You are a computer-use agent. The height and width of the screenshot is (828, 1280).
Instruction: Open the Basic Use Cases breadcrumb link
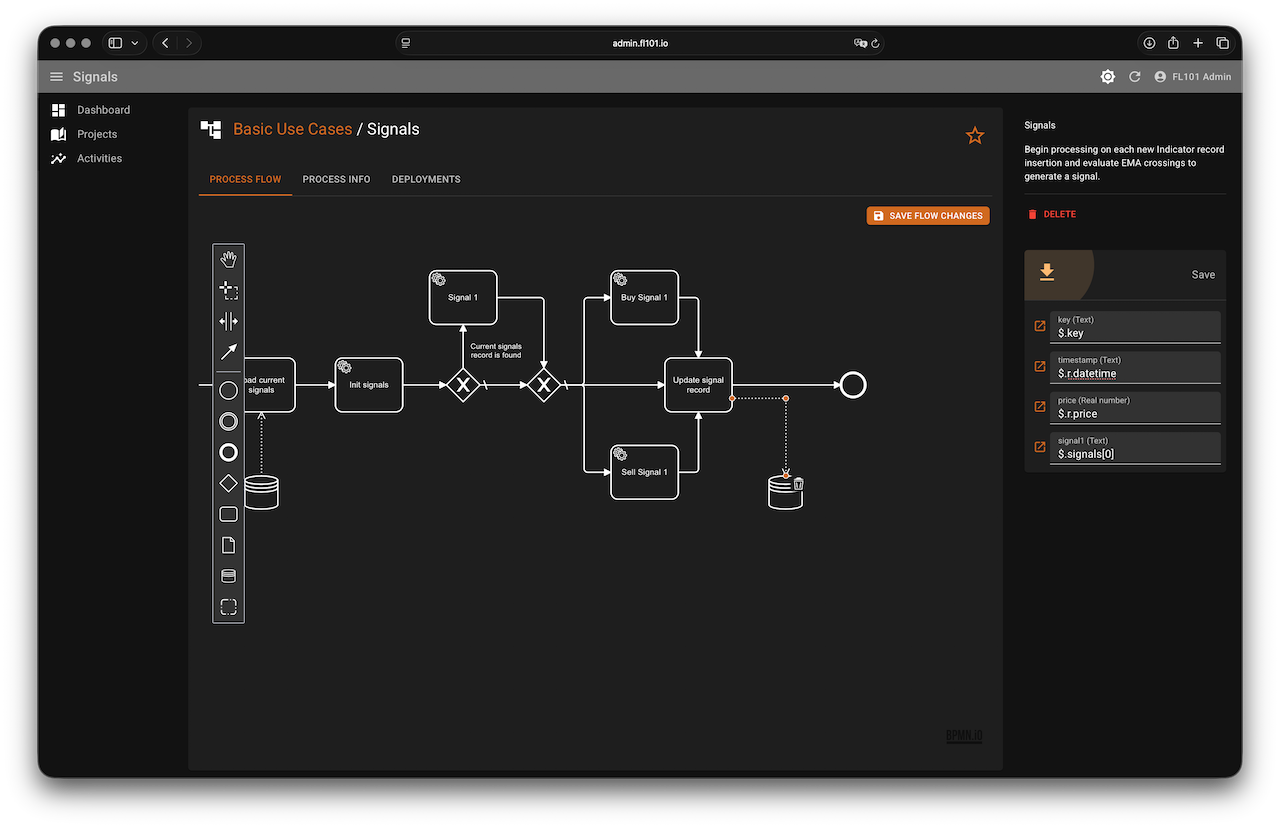[292, 129]
